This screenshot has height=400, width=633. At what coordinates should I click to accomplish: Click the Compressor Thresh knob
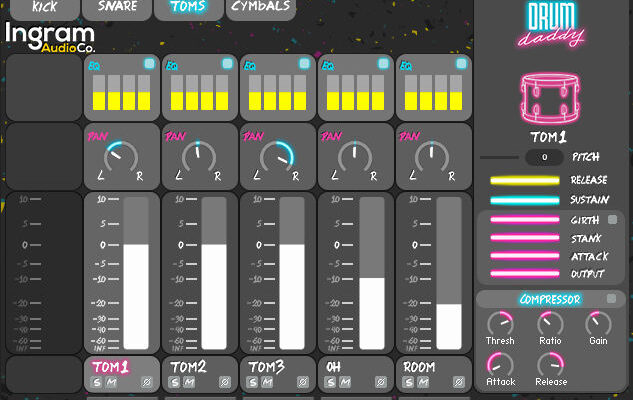(500, 323)
